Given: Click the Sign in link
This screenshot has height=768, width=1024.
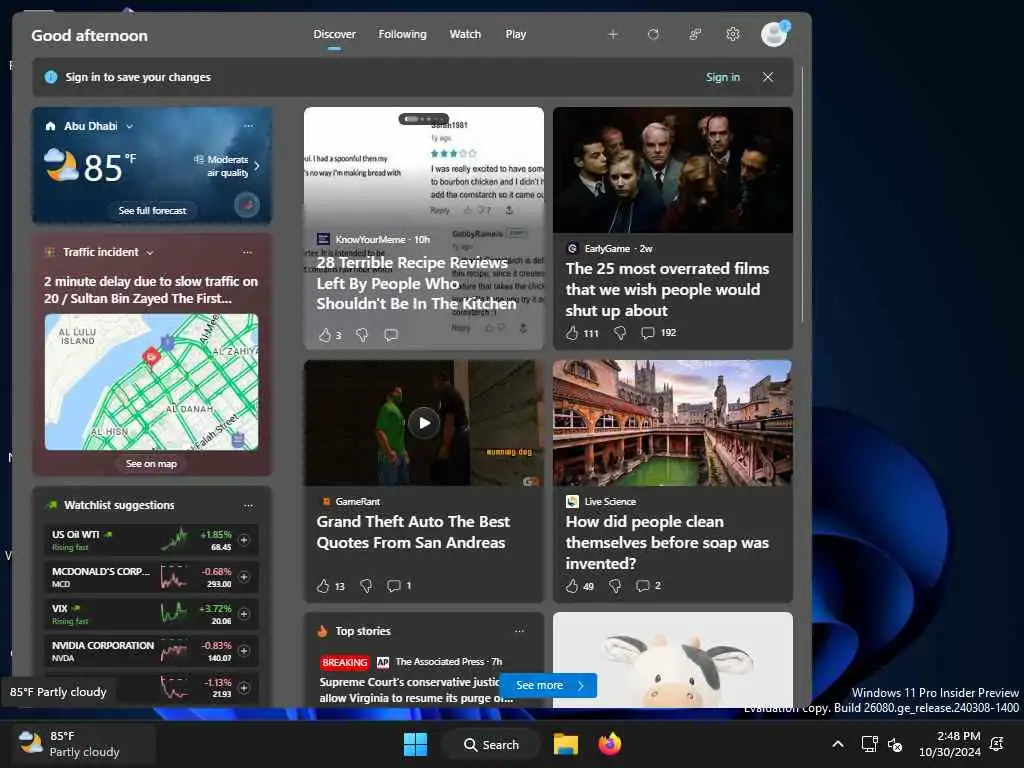Looking at the screenshot, I should [x=723, y=77].
